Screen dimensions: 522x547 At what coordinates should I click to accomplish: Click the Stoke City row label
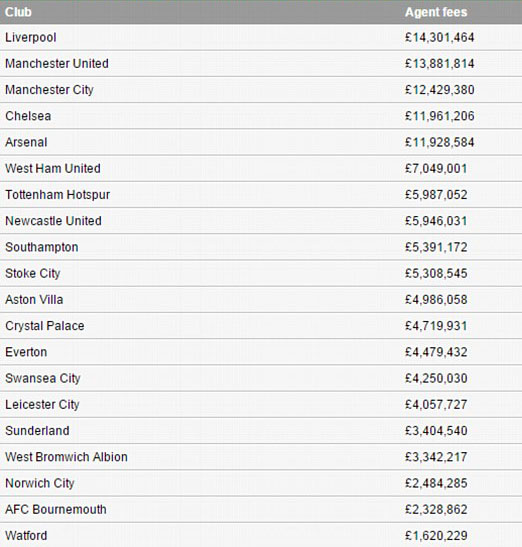(x=33, y=274)
